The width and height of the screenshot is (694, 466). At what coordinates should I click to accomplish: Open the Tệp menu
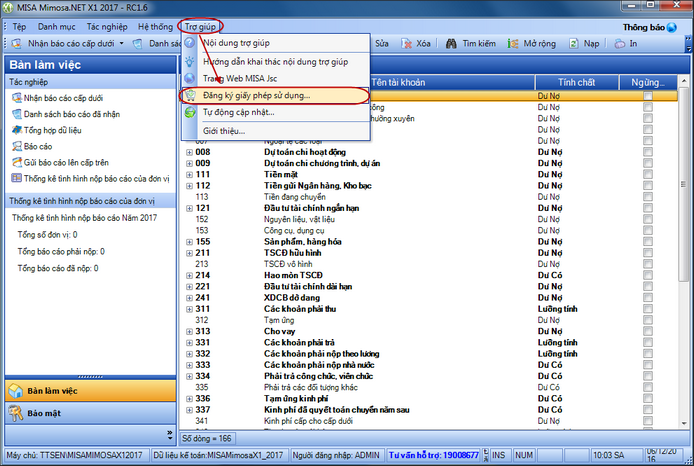tap(19, 27)
